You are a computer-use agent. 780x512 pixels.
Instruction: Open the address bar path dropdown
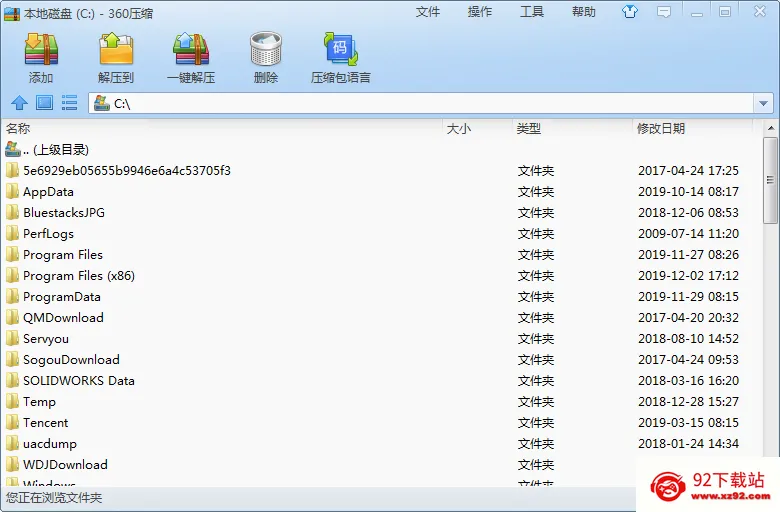764,103
